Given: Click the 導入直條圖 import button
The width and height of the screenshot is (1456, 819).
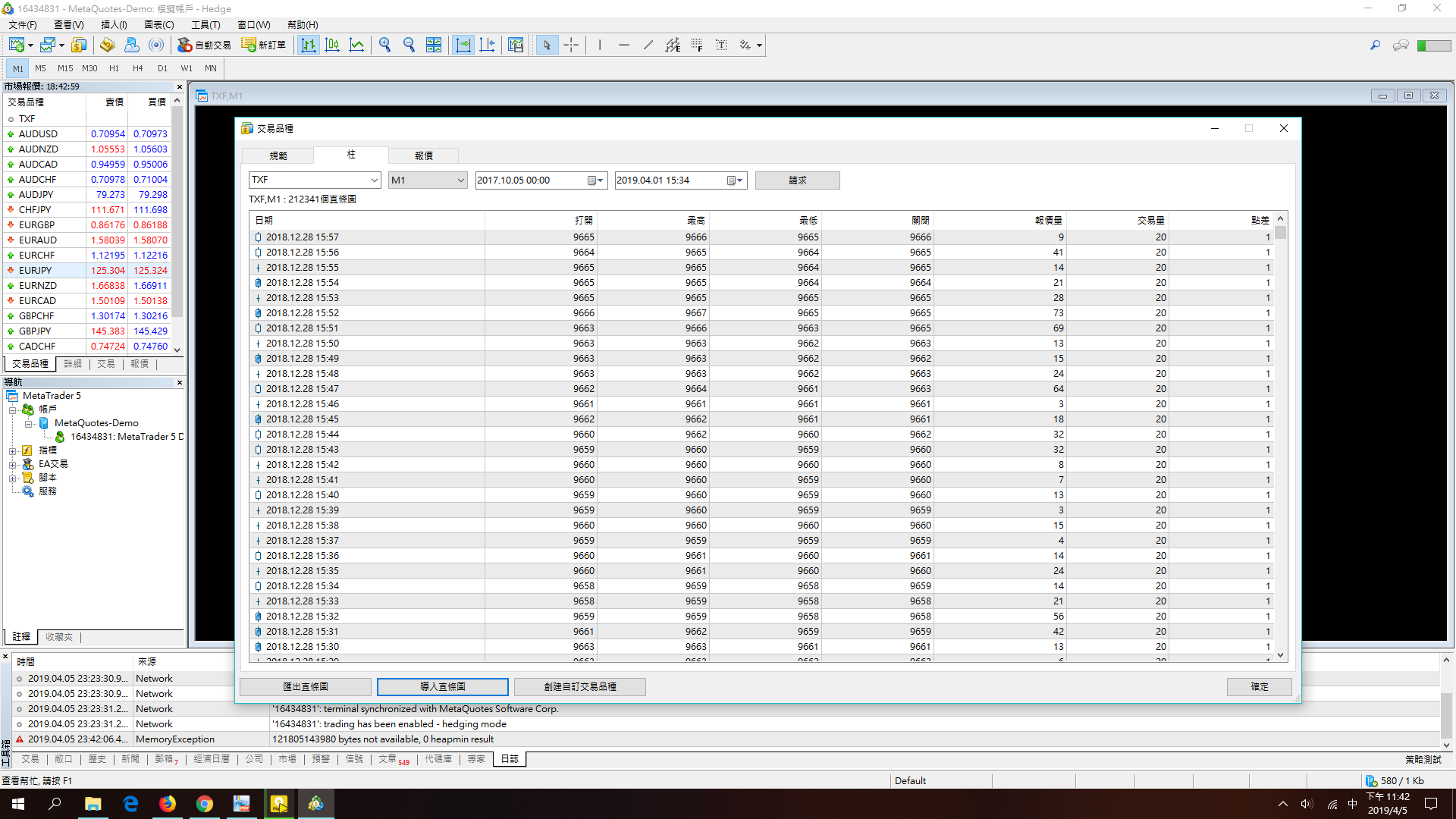Looking at the screenshot, I should 443,687.
